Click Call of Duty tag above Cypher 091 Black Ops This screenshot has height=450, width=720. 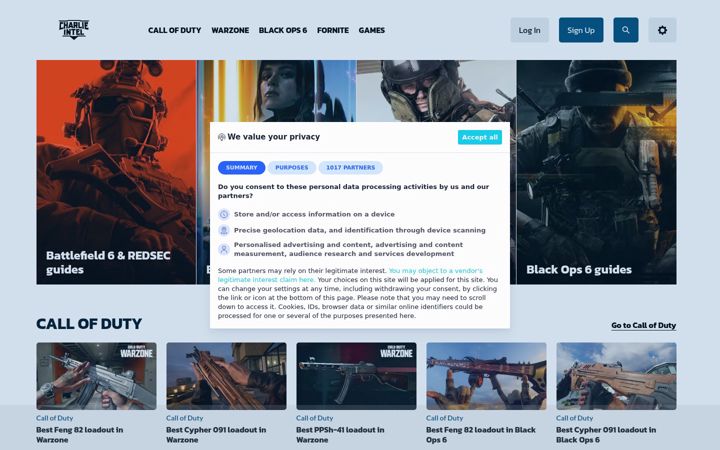(574, 418)
